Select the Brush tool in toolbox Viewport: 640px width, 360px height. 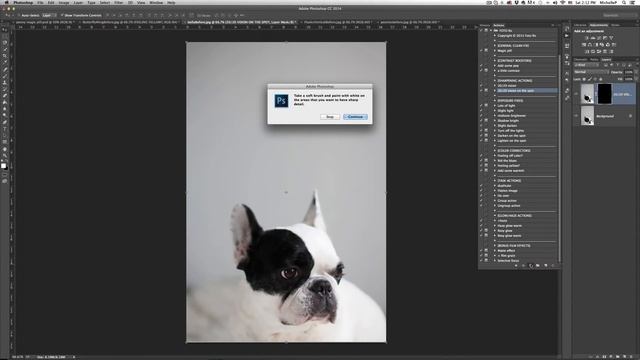tap(5, 76)
